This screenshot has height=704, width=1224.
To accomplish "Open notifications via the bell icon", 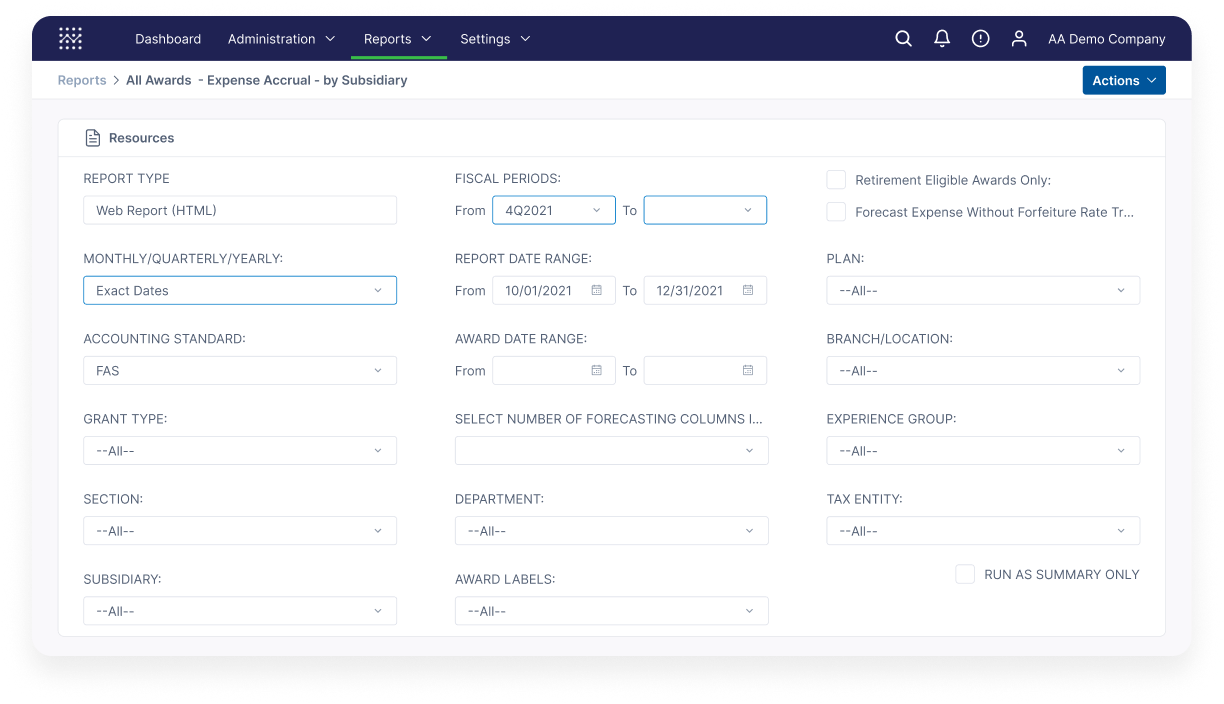I will point(941,38).
